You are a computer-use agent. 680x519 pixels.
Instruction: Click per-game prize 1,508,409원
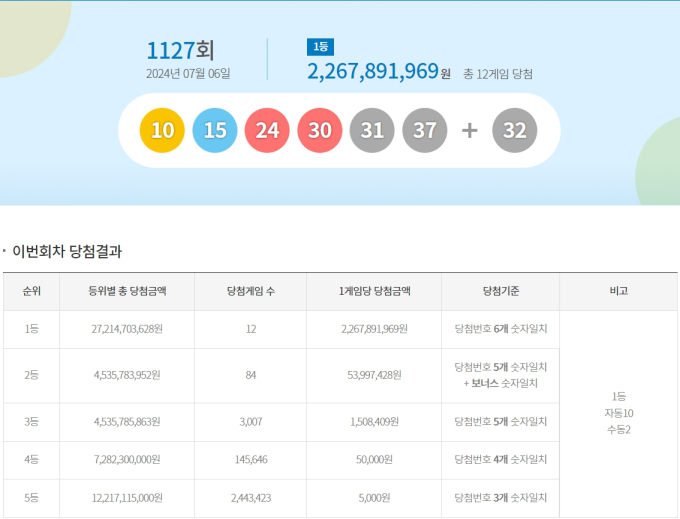click(374, 421)
